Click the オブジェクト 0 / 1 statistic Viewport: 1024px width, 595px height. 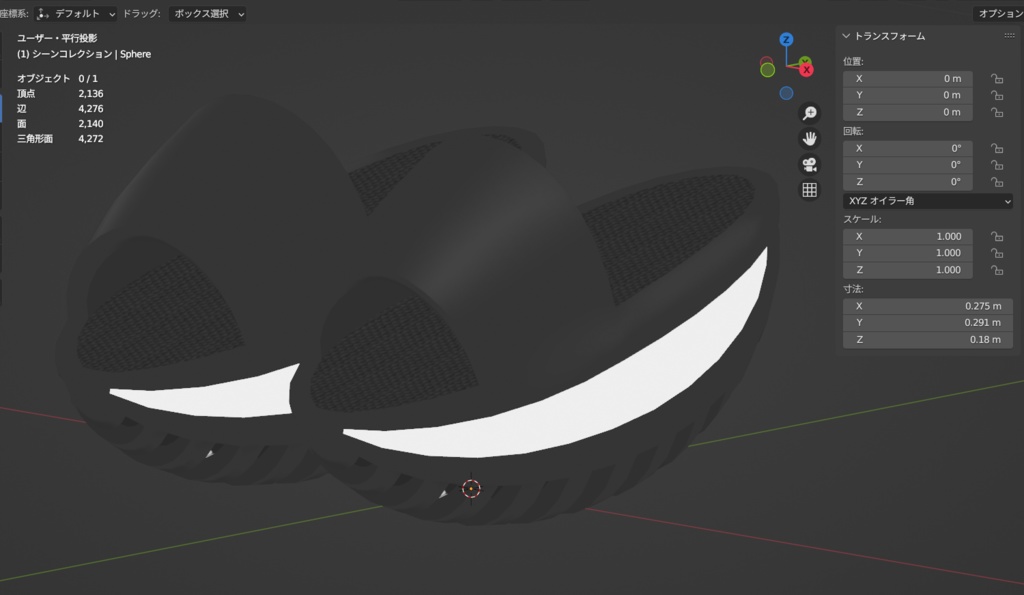(x=57, y=78)
